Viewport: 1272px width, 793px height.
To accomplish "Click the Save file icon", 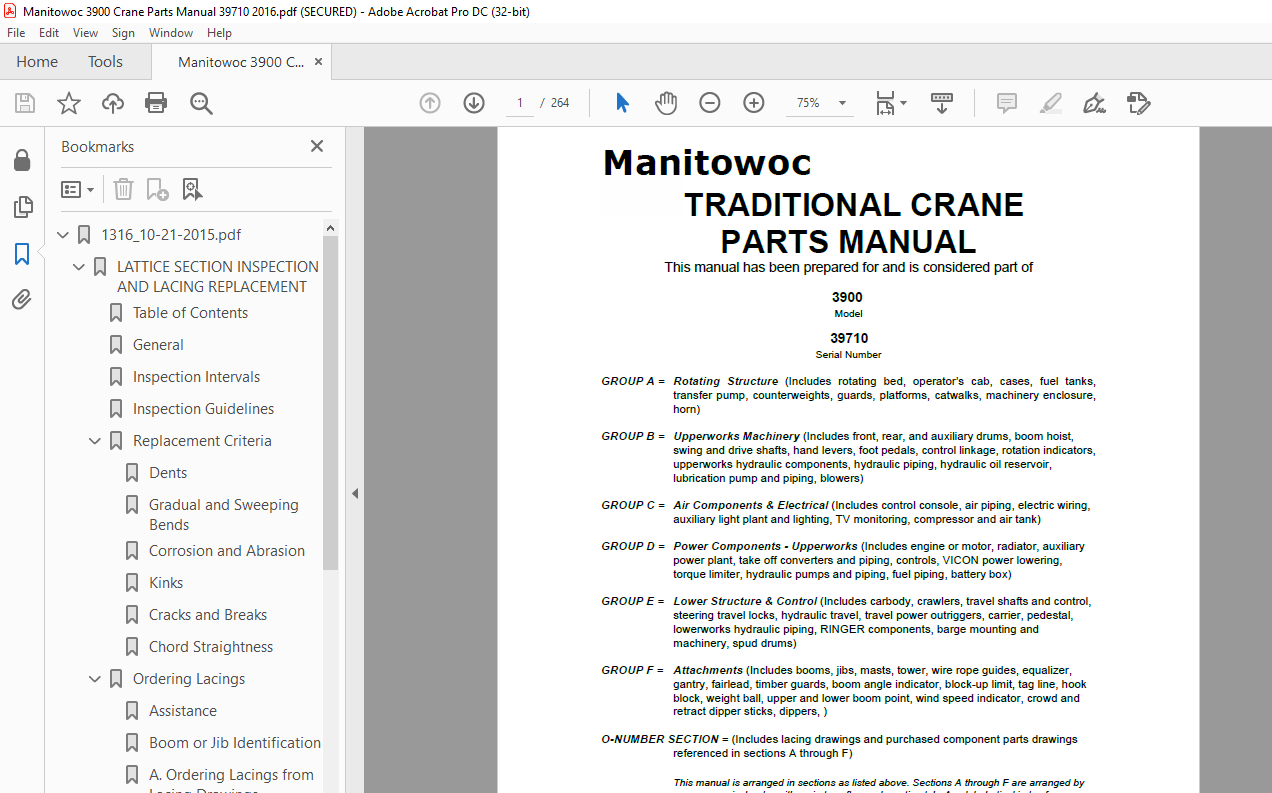I will pos(24,103).
